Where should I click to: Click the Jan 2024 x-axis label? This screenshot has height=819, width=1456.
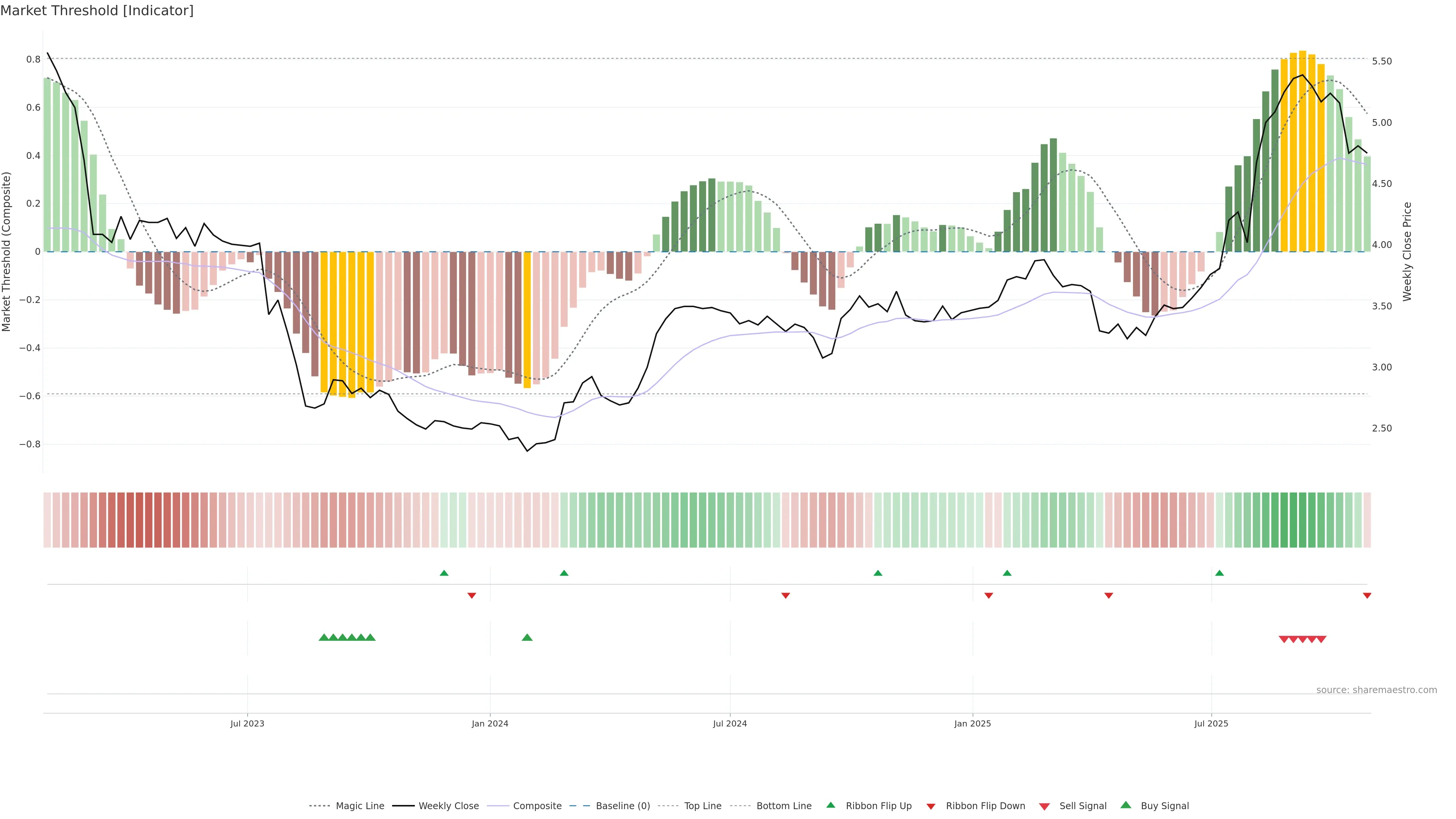coord(490,723)
